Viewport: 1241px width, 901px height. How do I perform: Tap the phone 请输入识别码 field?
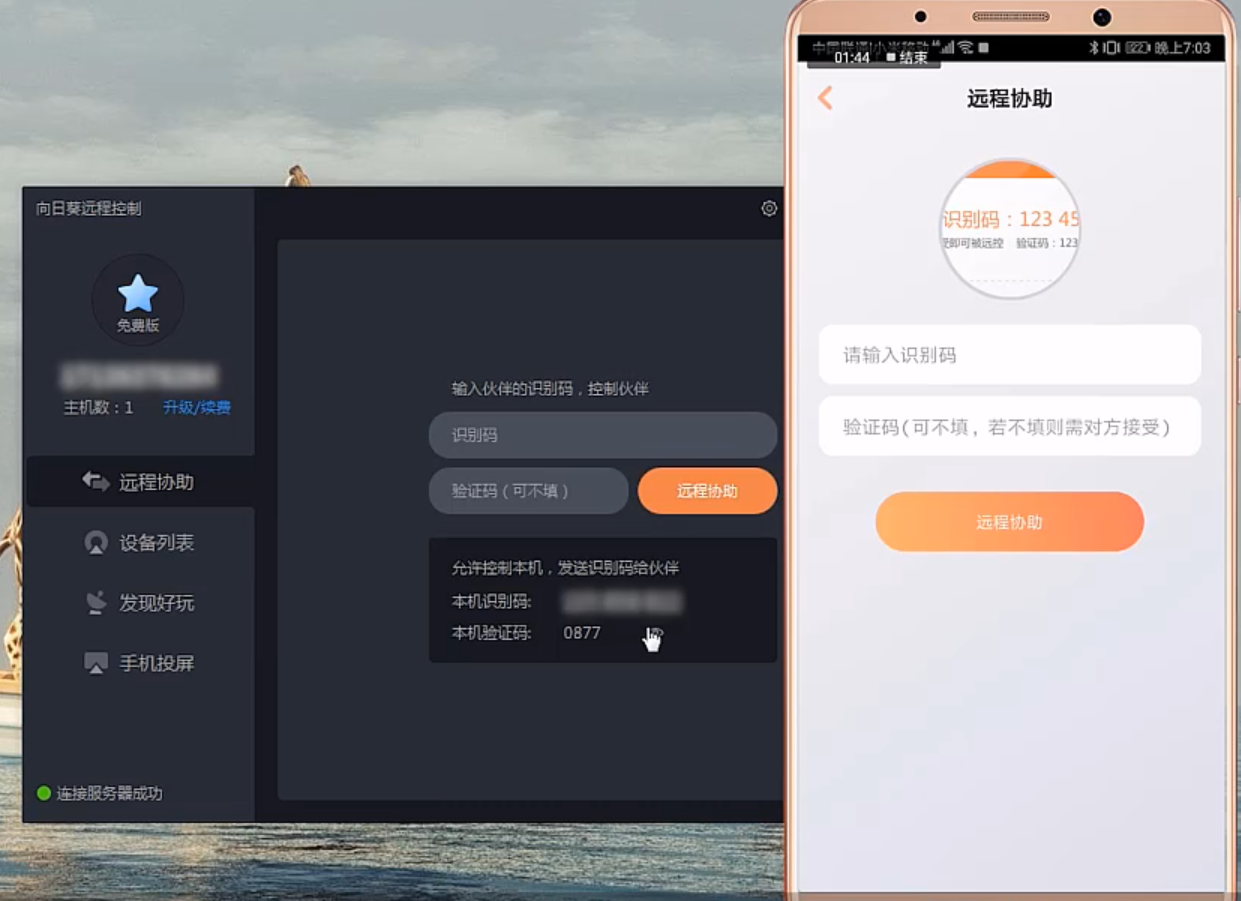pos(1009,355)
